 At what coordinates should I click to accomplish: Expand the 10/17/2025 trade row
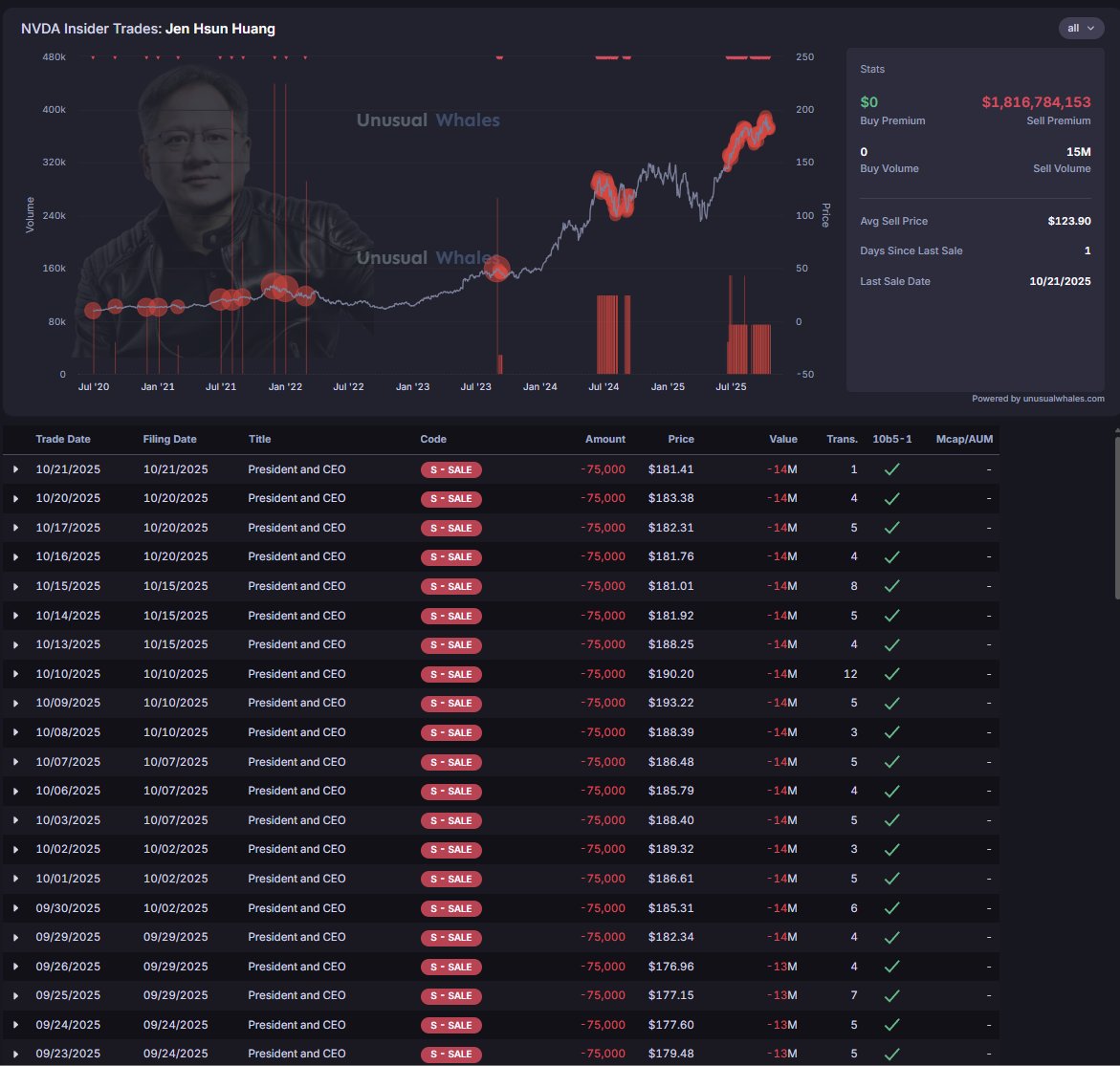click(x=15, y=529)
